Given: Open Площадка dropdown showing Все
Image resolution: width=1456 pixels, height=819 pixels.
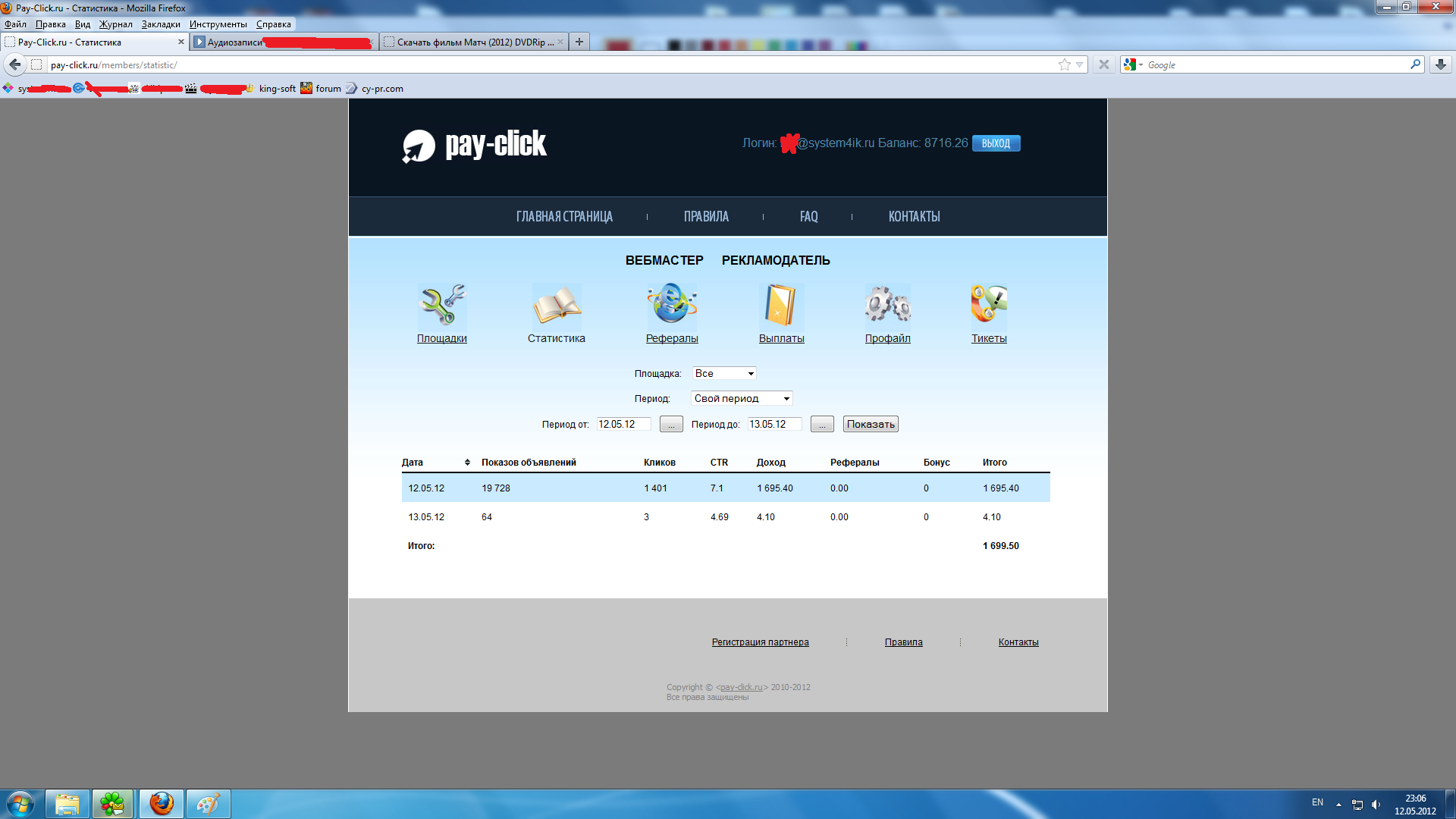Looking at the screenshot, I should point(724,373).
